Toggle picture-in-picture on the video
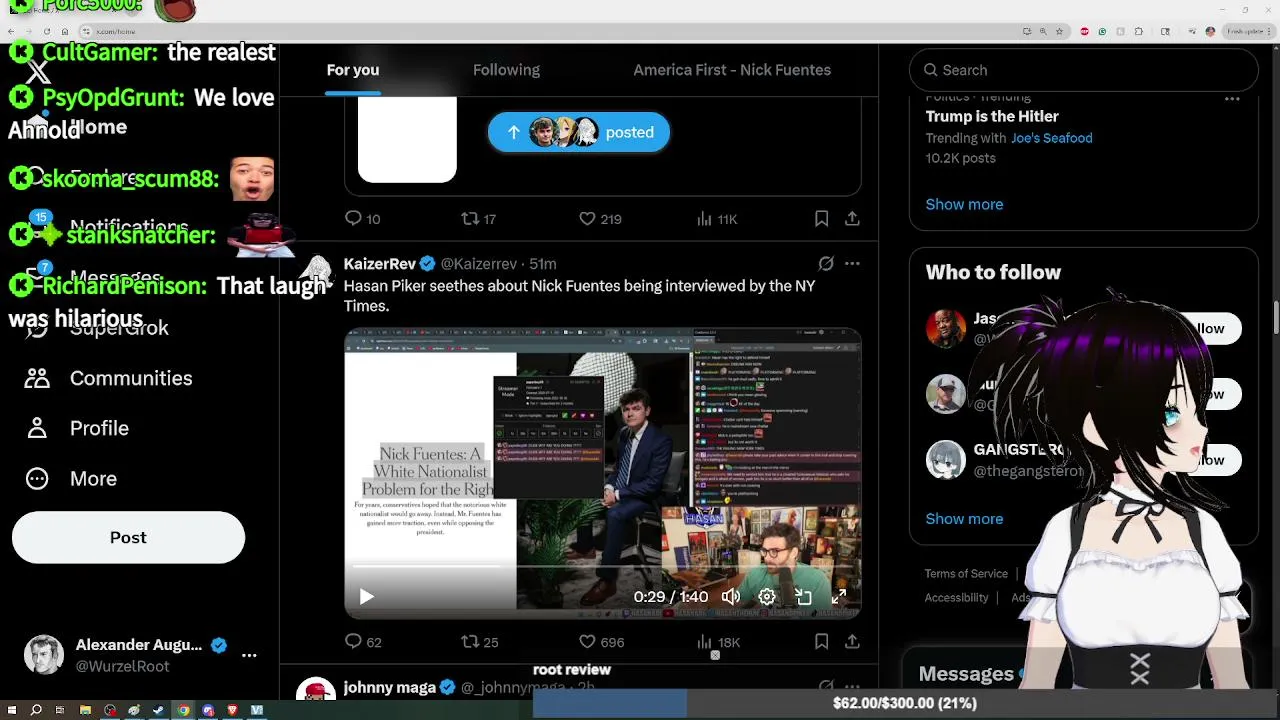This screenshot has width=1280, height=720. coord(803,597)
